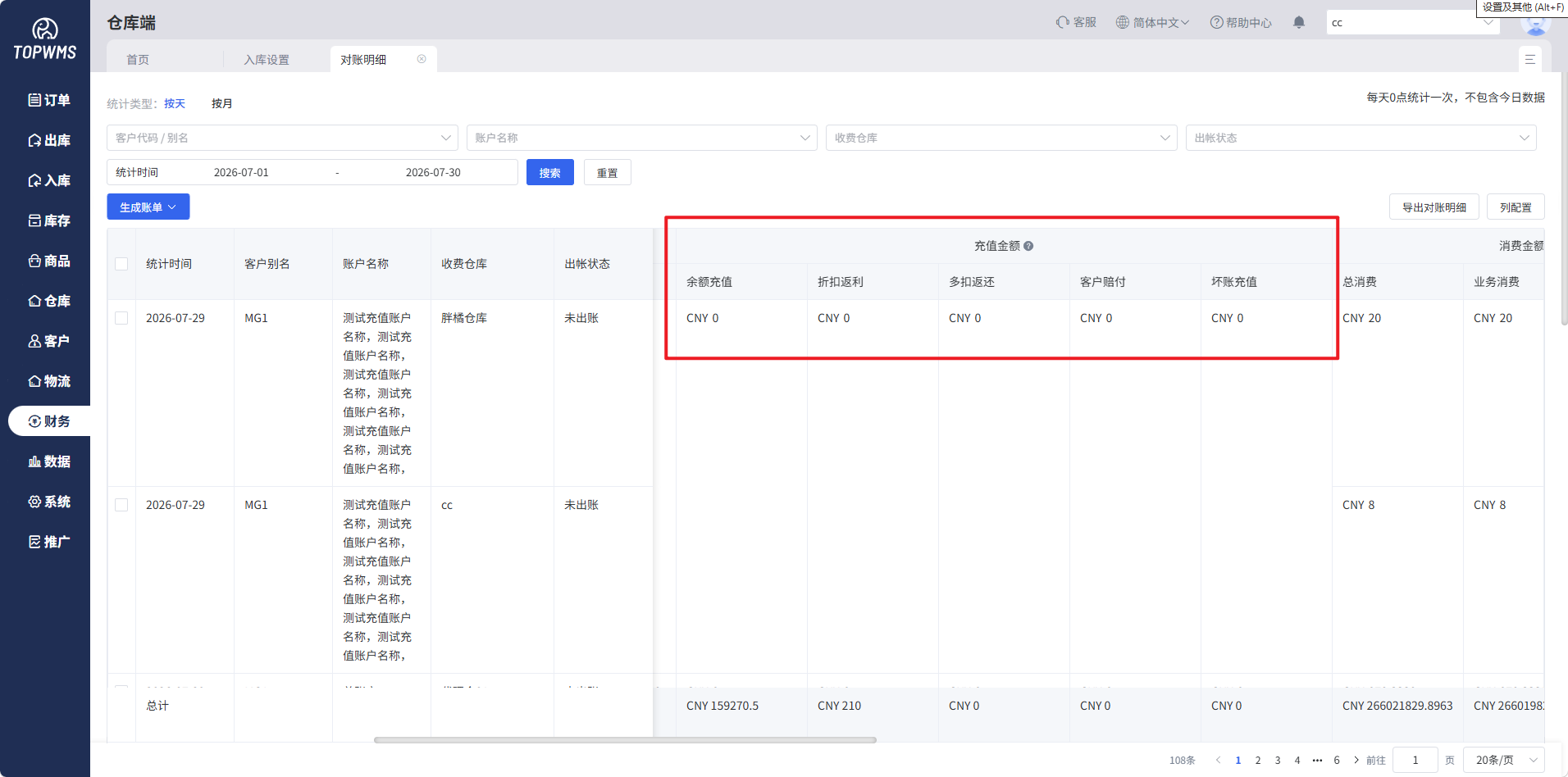
Task: Click the vertical page scrollbar
Action: click(x=1564, y=198)
